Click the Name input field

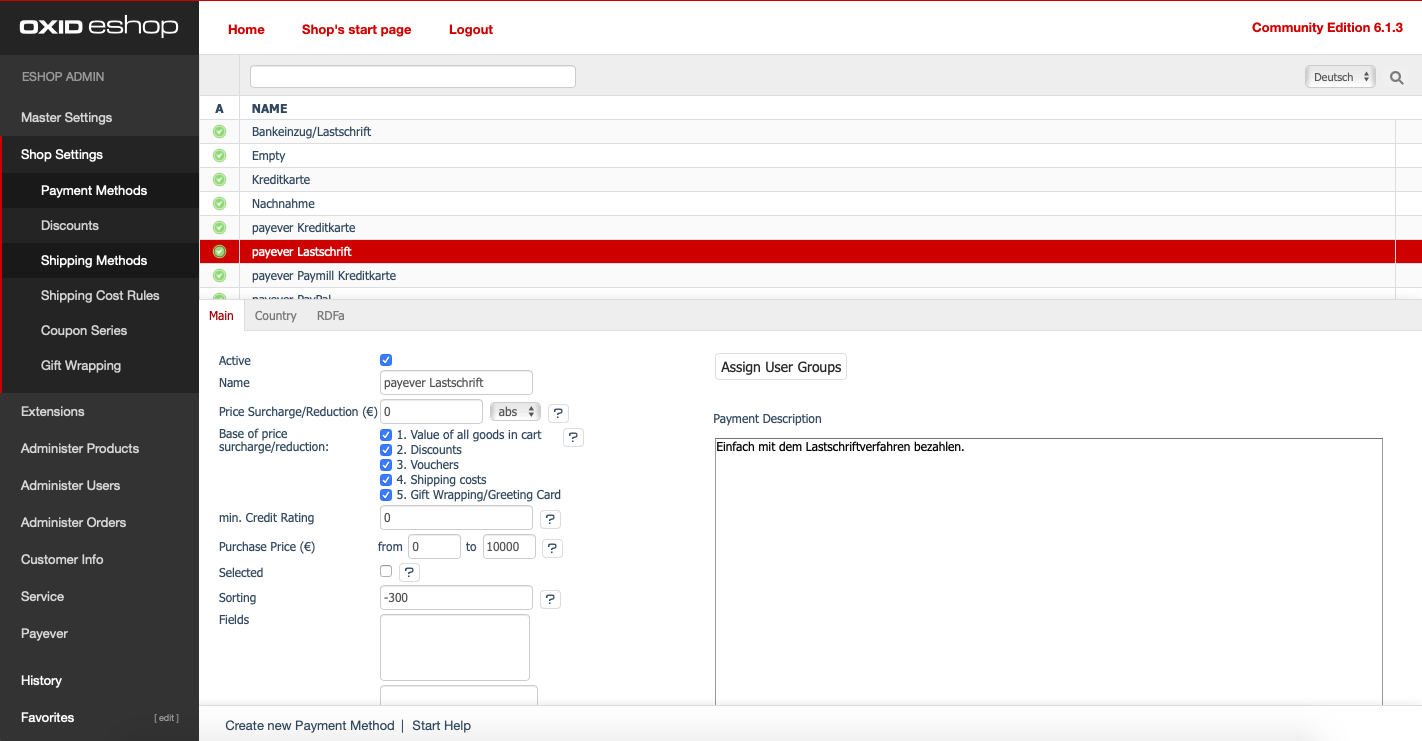(x=457, y=383)
